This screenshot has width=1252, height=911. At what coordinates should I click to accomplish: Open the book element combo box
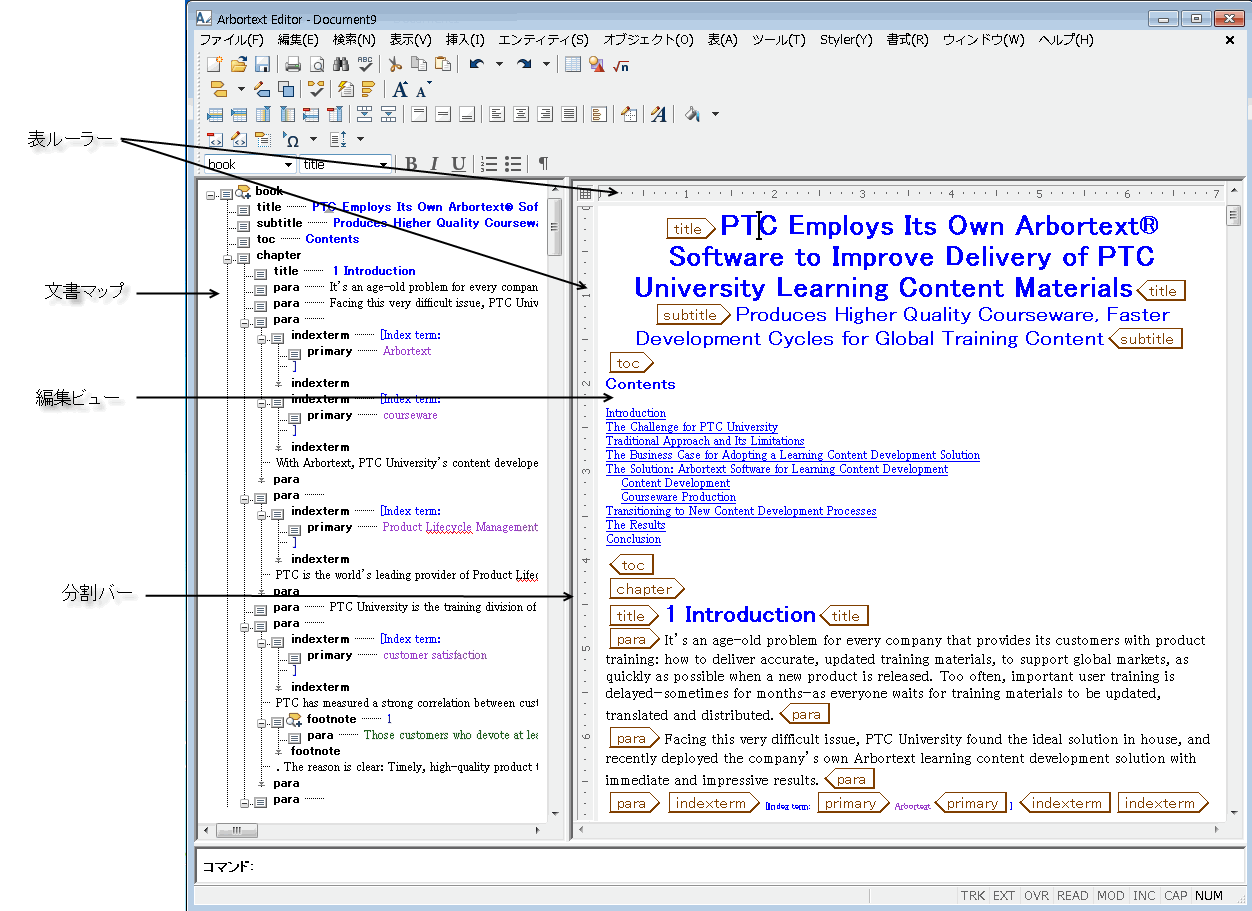(250, 164)
